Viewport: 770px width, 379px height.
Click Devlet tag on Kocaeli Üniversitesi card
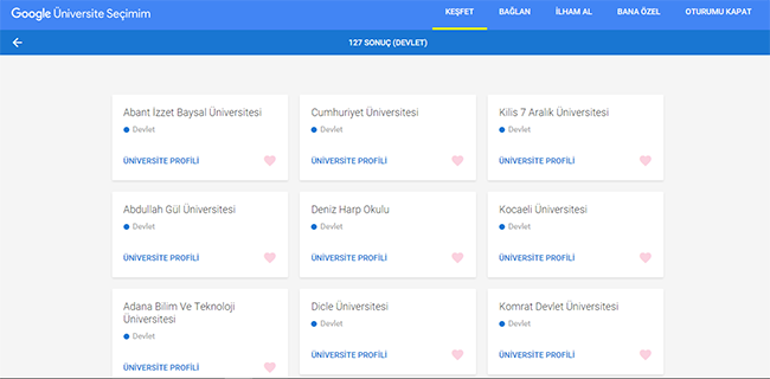coord(519,227)
